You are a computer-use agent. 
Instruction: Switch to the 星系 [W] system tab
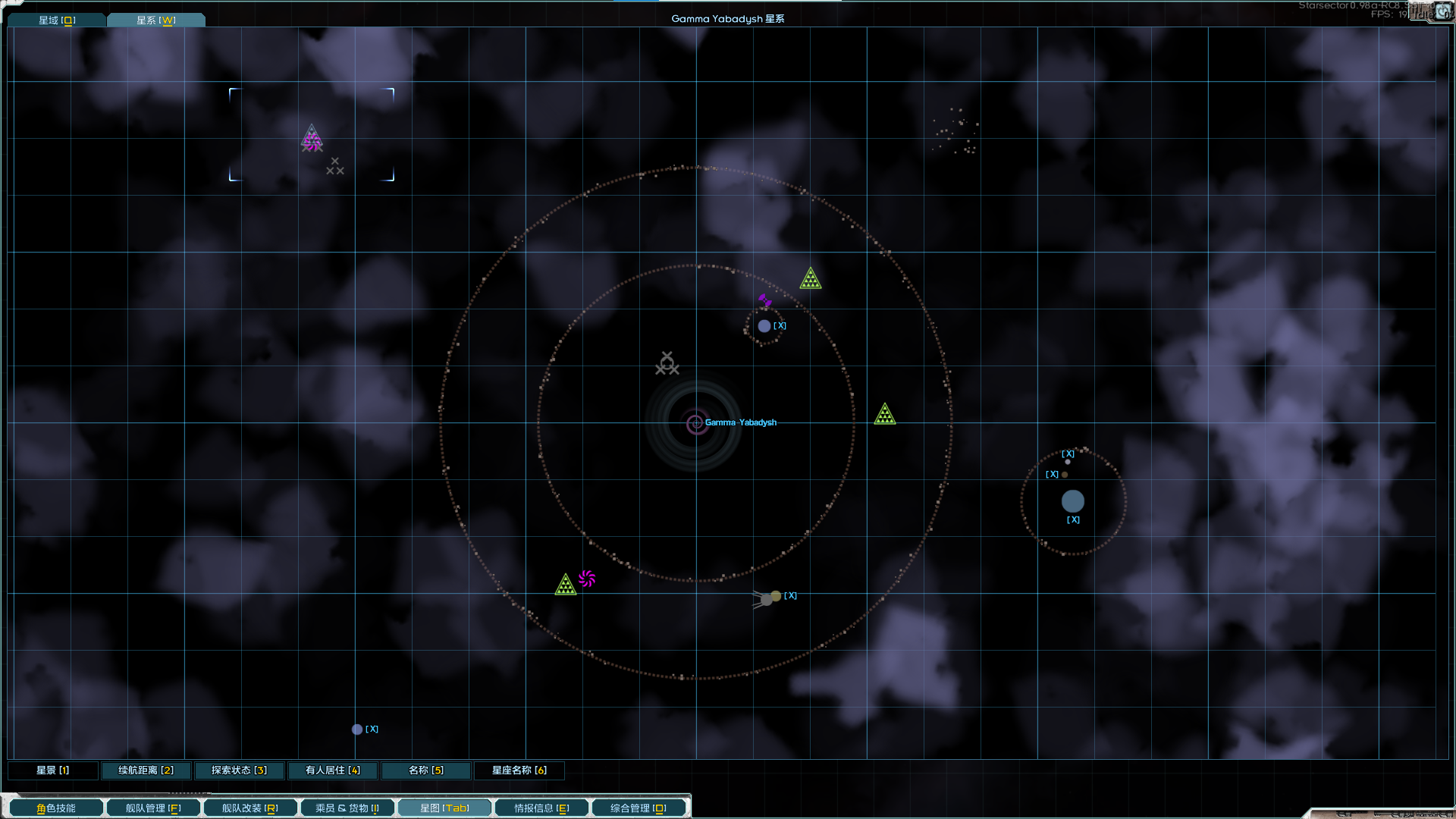point(156,20)
